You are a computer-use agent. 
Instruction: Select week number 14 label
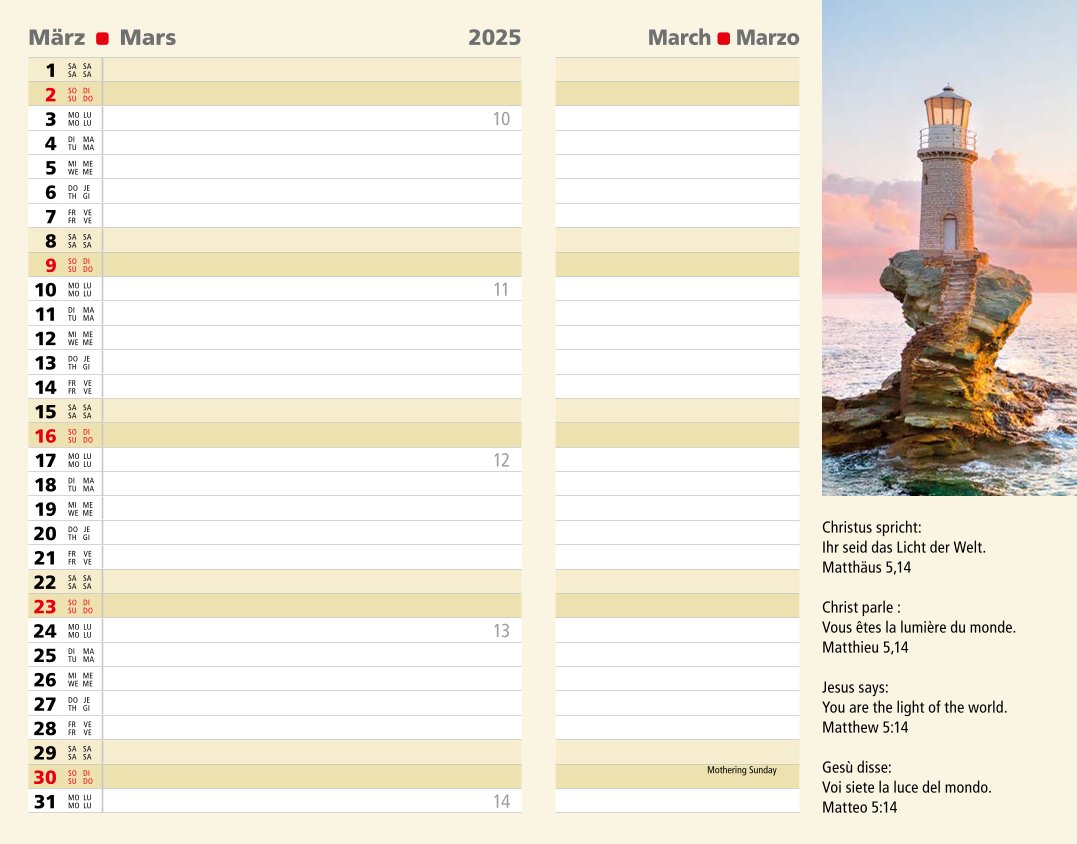(501, 801)
